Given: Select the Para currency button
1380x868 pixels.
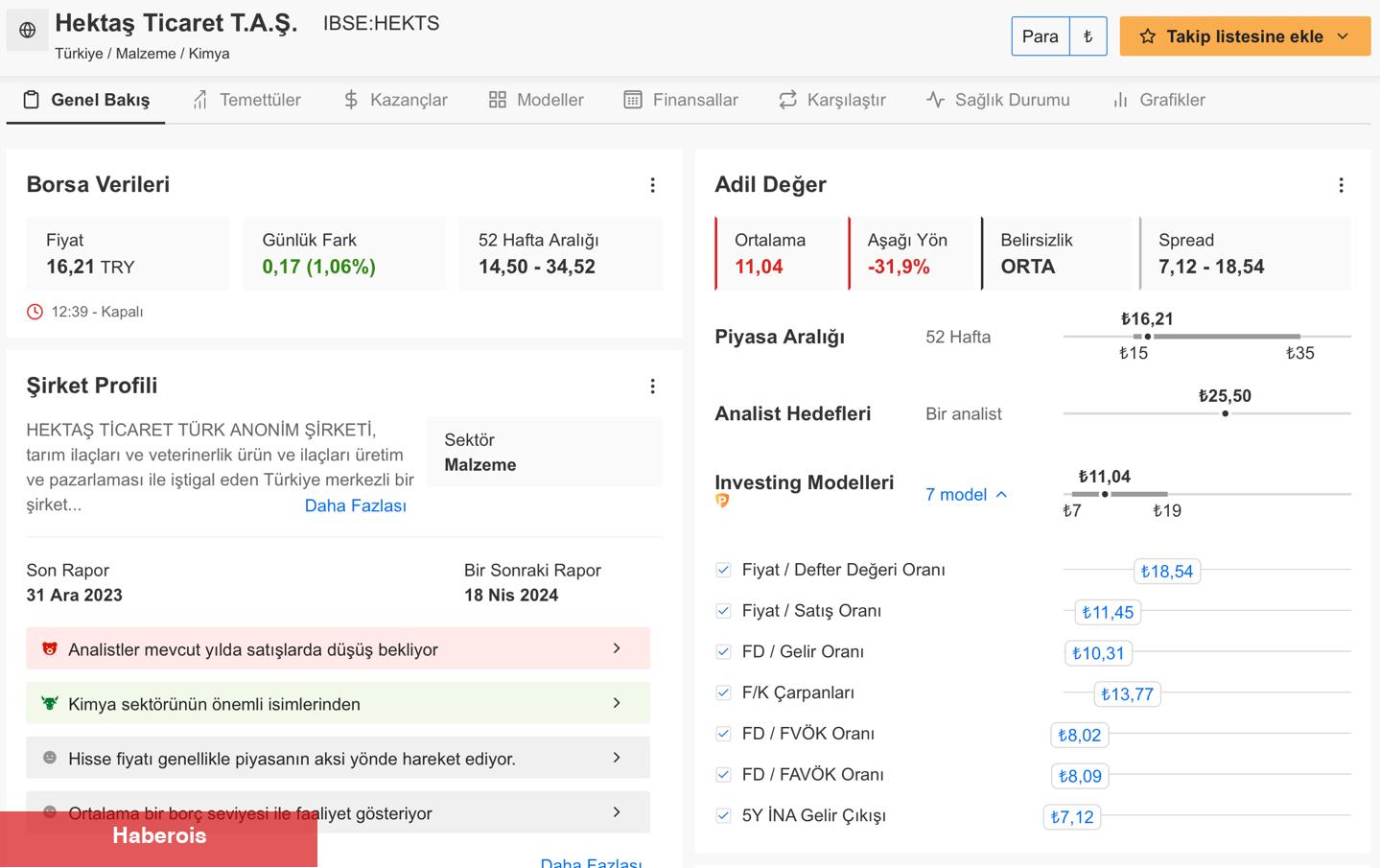Looking at the screenshot, I should click(x=1041, y=36).
